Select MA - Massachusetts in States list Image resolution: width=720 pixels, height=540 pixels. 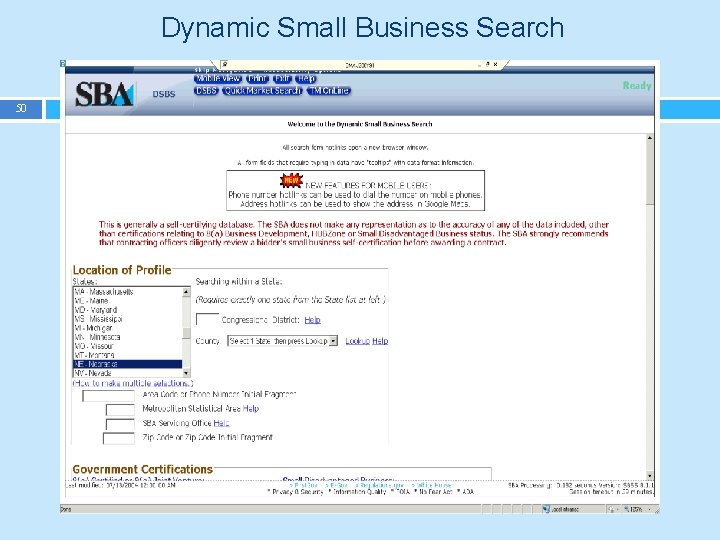(128, 292)
